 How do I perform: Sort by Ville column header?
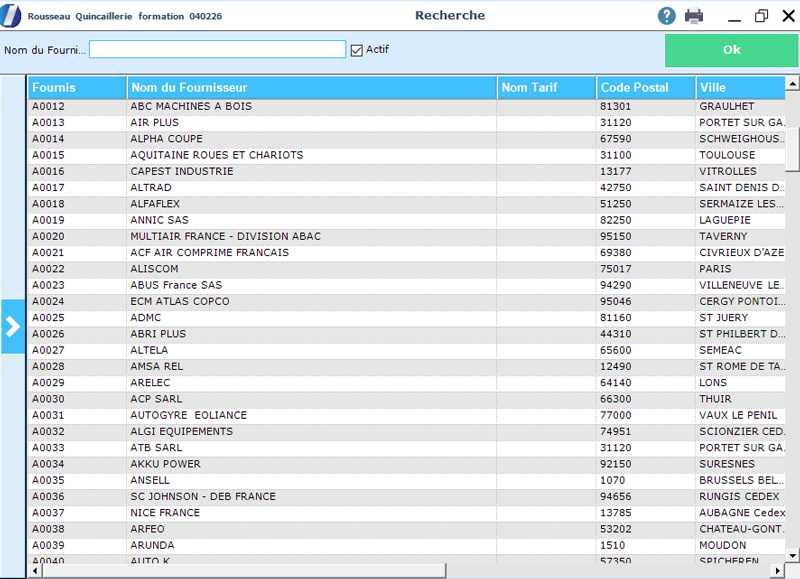point(740,87)
